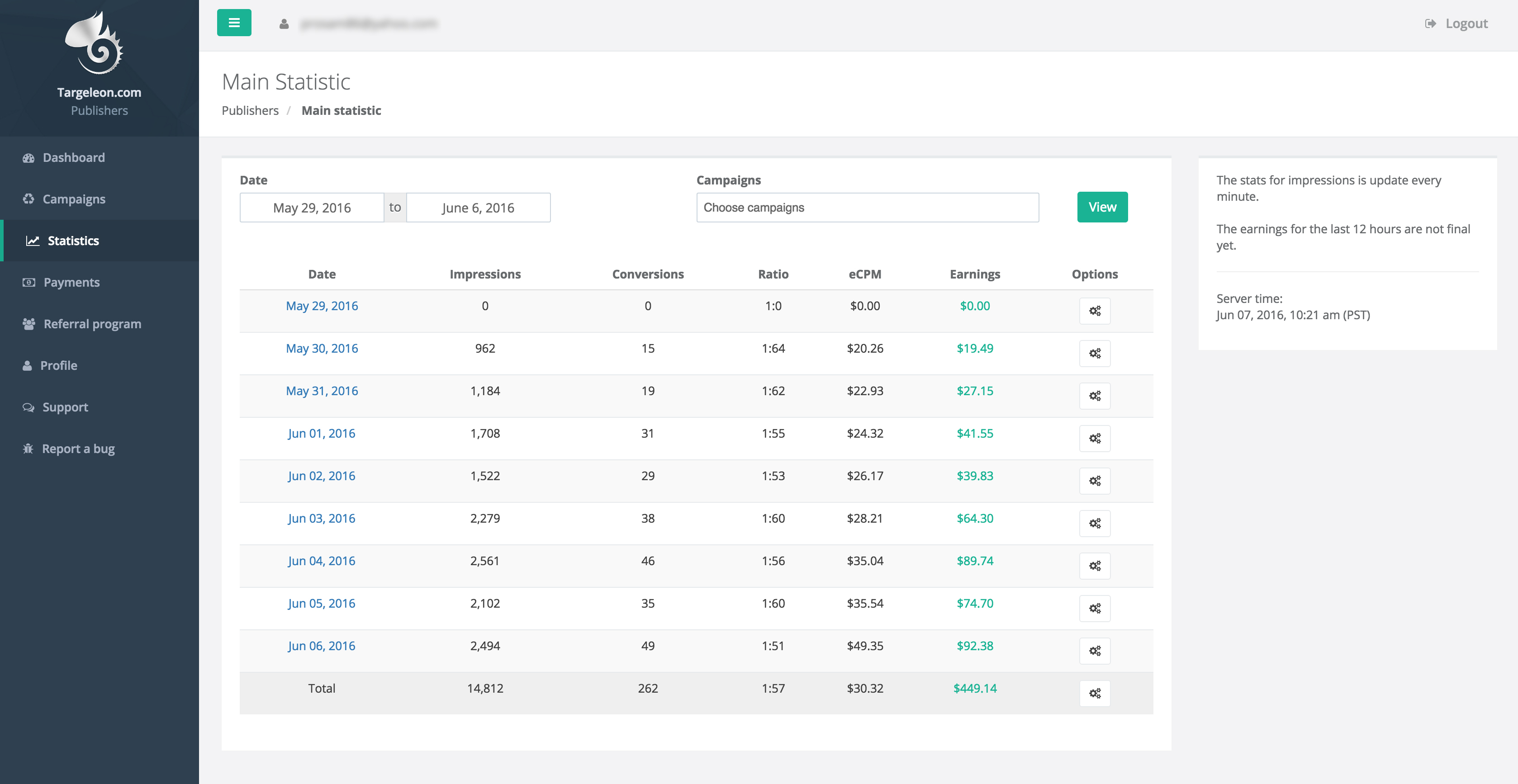Open gear options for Jun 03, 2016 row

tap(1094, 523)
